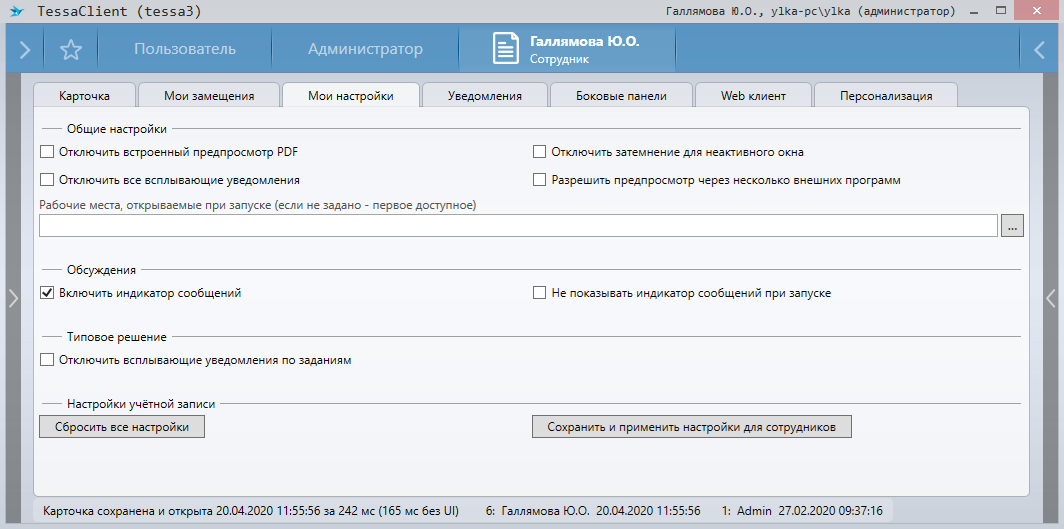Open the 'Администратор' workspace tab
Image resolution: width=1064 pixels, height=529 pixels.
(x=365, y=49)
